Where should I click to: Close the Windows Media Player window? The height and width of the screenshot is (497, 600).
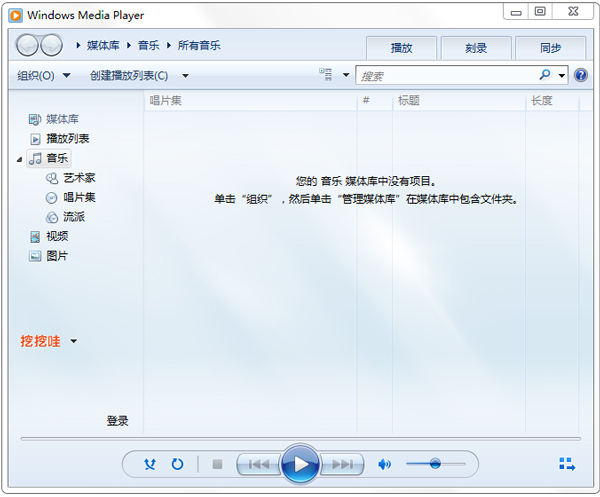[573, 12]
